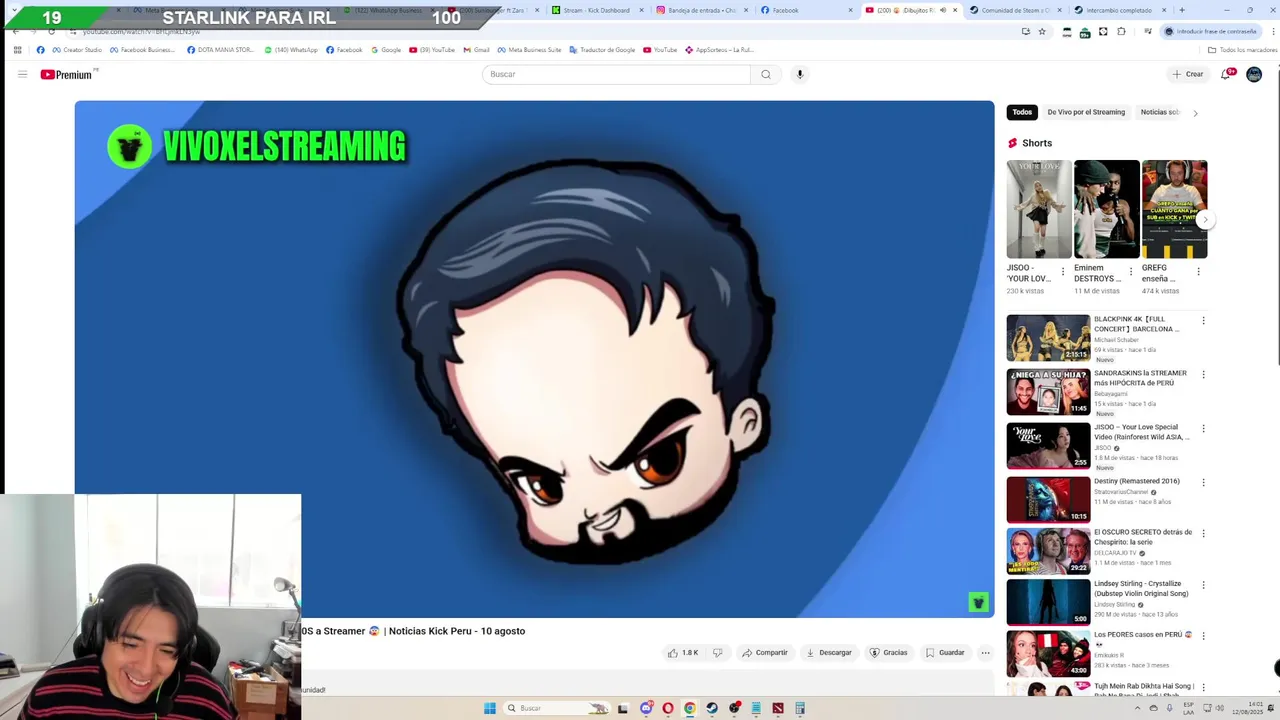The image size is (1280, 720).
Task: Open Meta Business Suite bookmark
Action: (530, 50)
